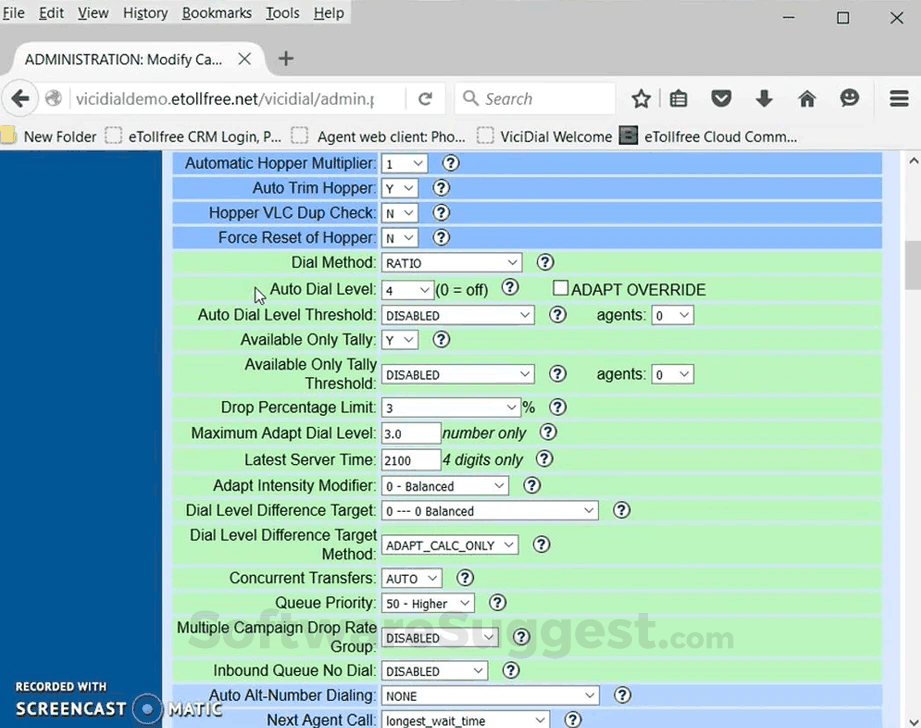Open help for the Dial Method setting
The image size is (921, 728).
coord(544,262)
